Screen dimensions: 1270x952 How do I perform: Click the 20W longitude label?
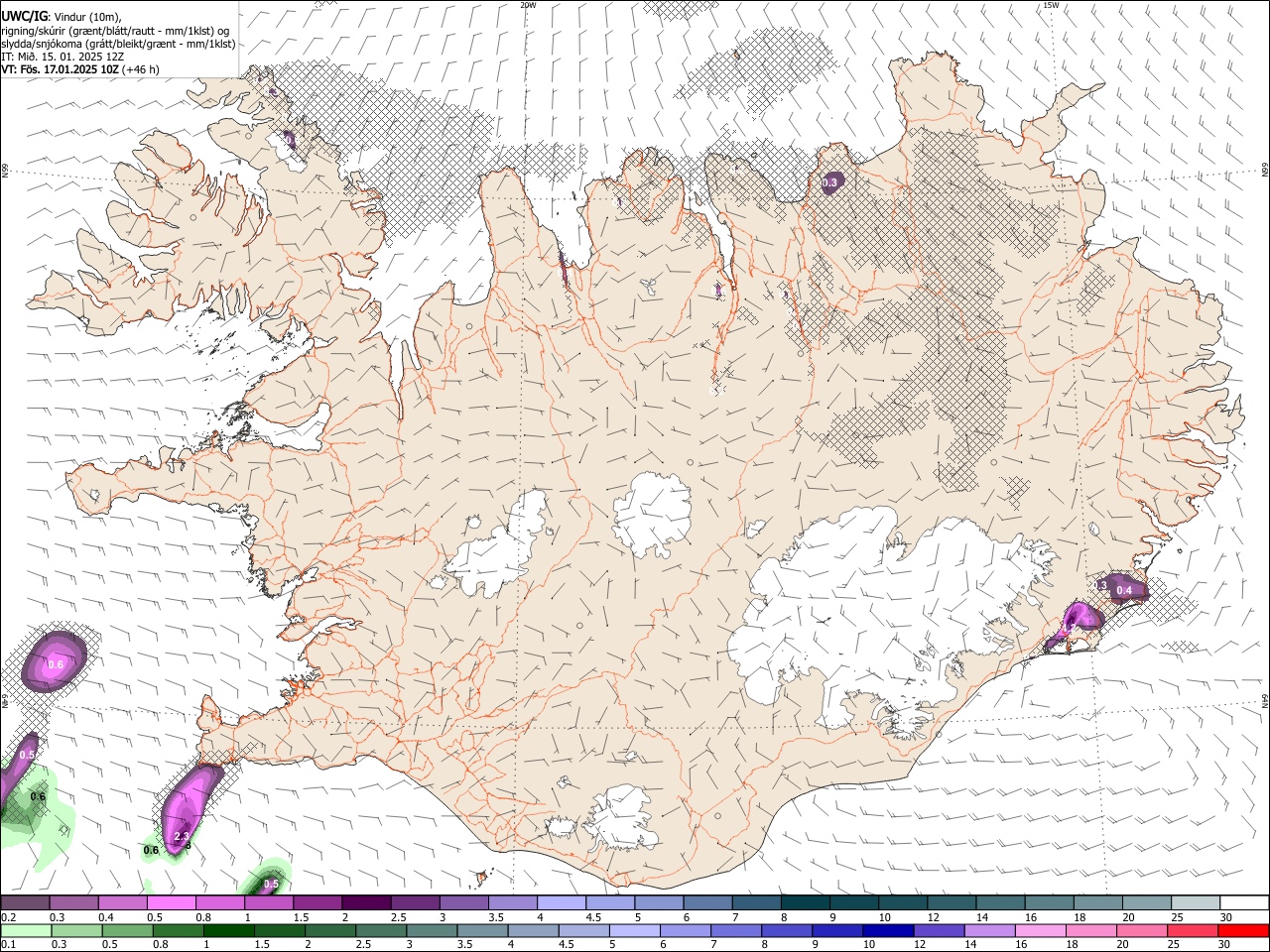click(x=528, y=5)
